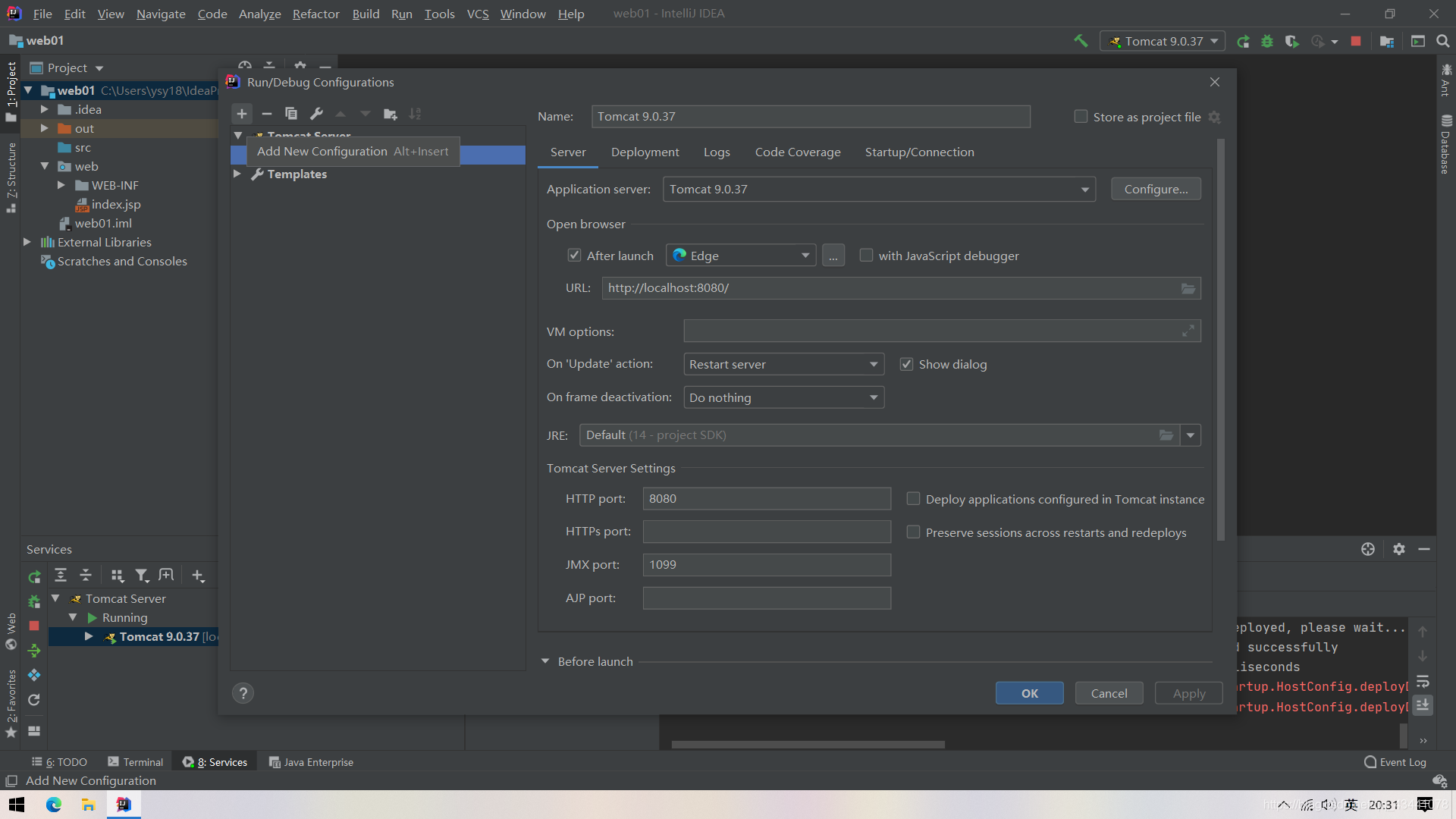Click the copy configuration icon
Image resolution: width=1456 pixels, height=819 pixels.
pos(291,114)
